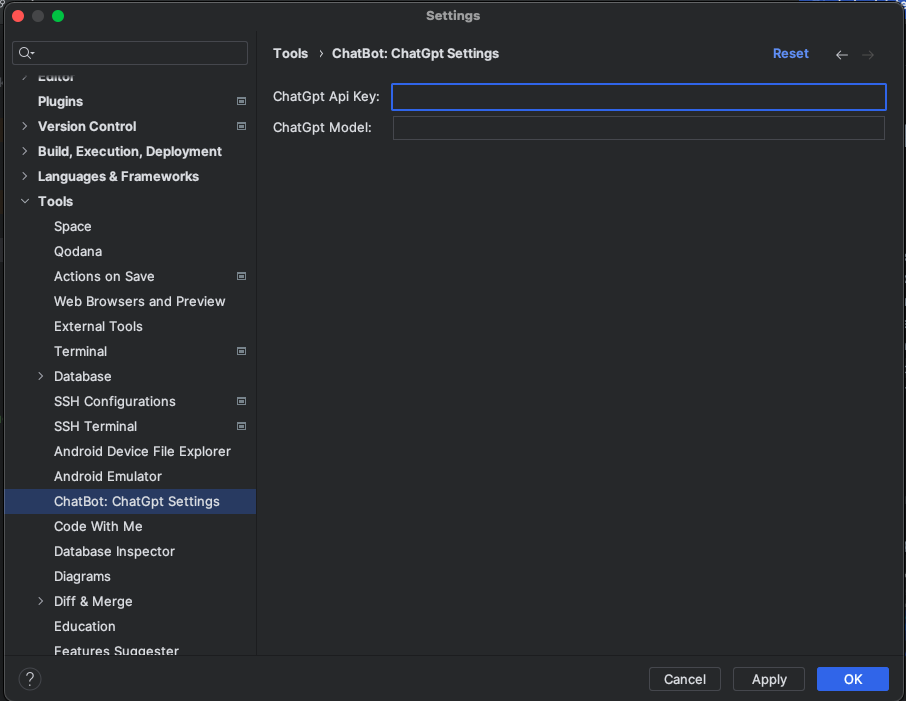906x701 pixels.
Task: Expand the Database tree node
Action: [41, 376]
